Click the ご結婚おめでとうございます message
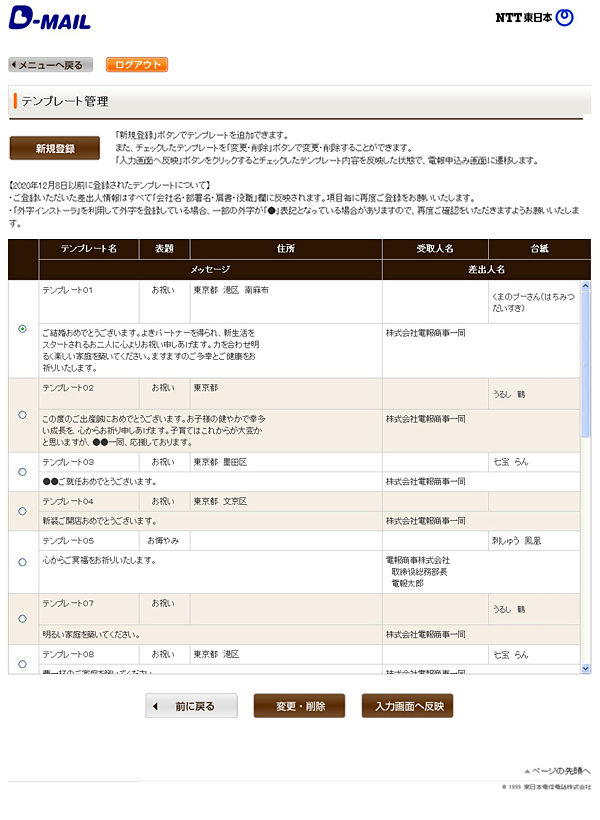The image size is (600, 820). 151,350
